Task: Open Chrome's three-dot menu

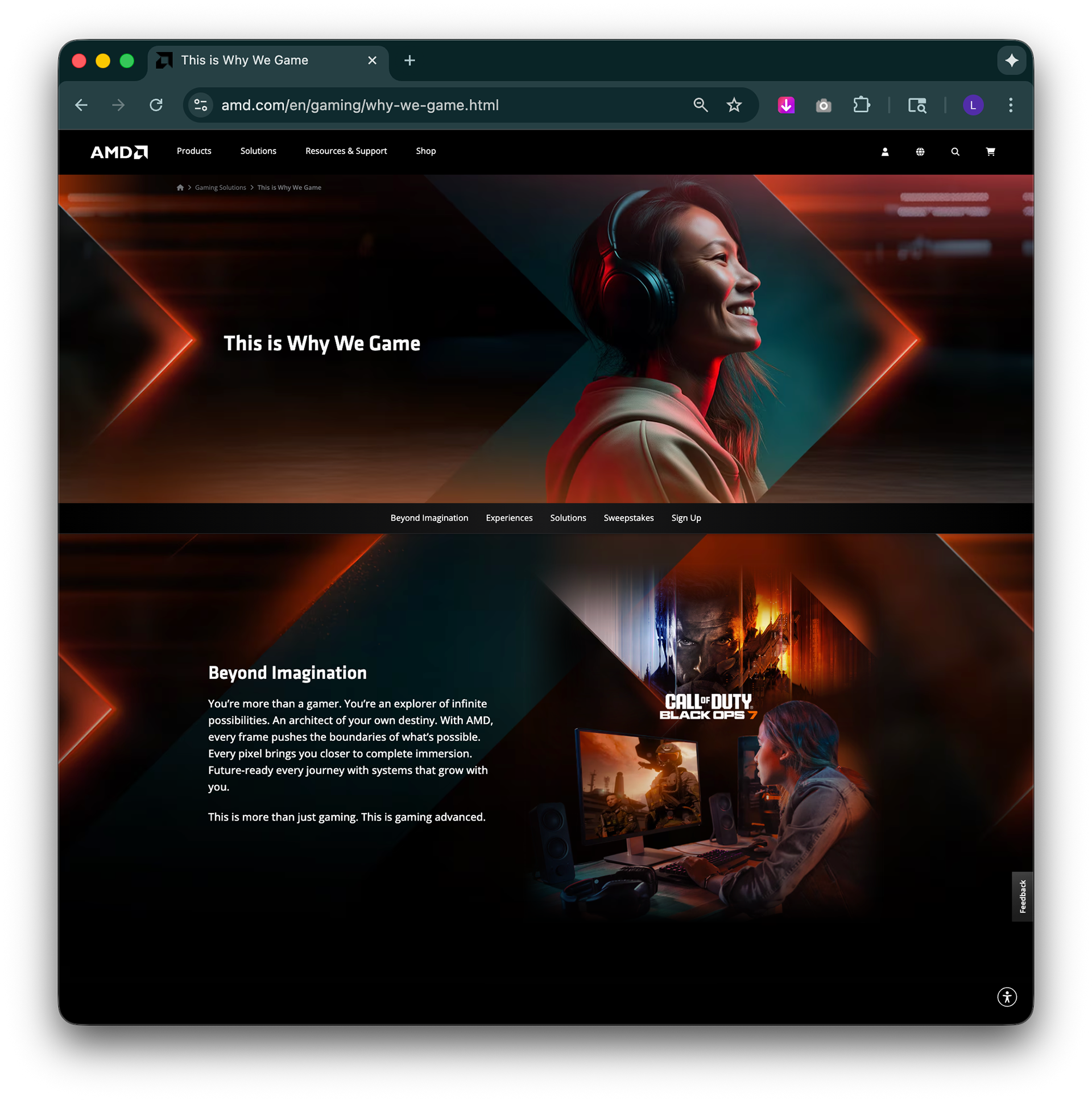Action: click(1011, 105)
